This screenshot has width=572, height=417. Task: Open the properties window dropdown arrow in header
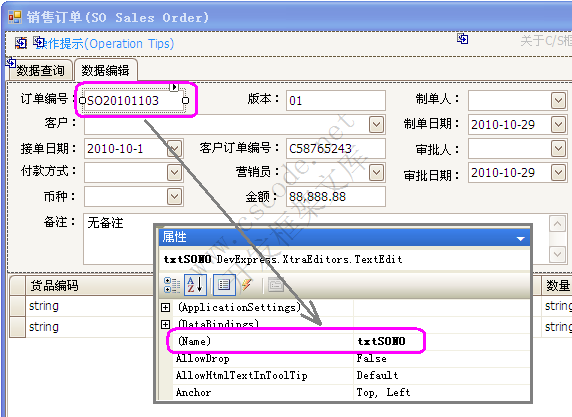pos(521,239)
